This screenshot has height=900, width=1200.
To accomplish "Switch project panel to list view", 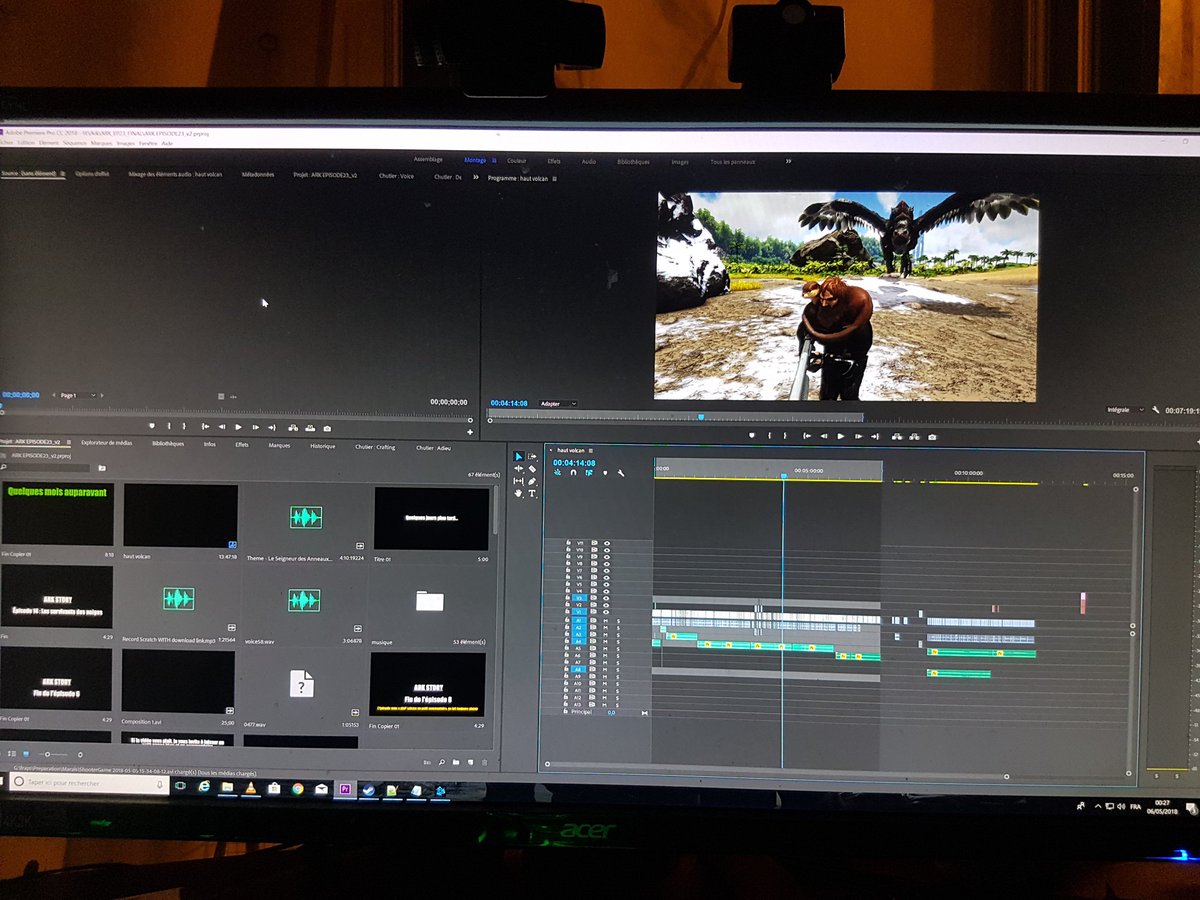I will pyautogui.click(x=12, y=754).
